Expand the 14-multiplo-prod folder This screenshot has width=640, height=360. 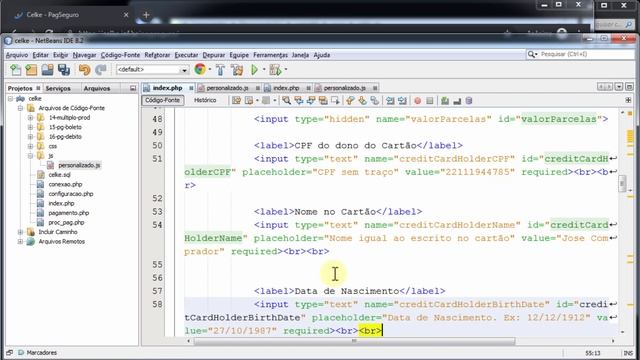click(30, 118)
